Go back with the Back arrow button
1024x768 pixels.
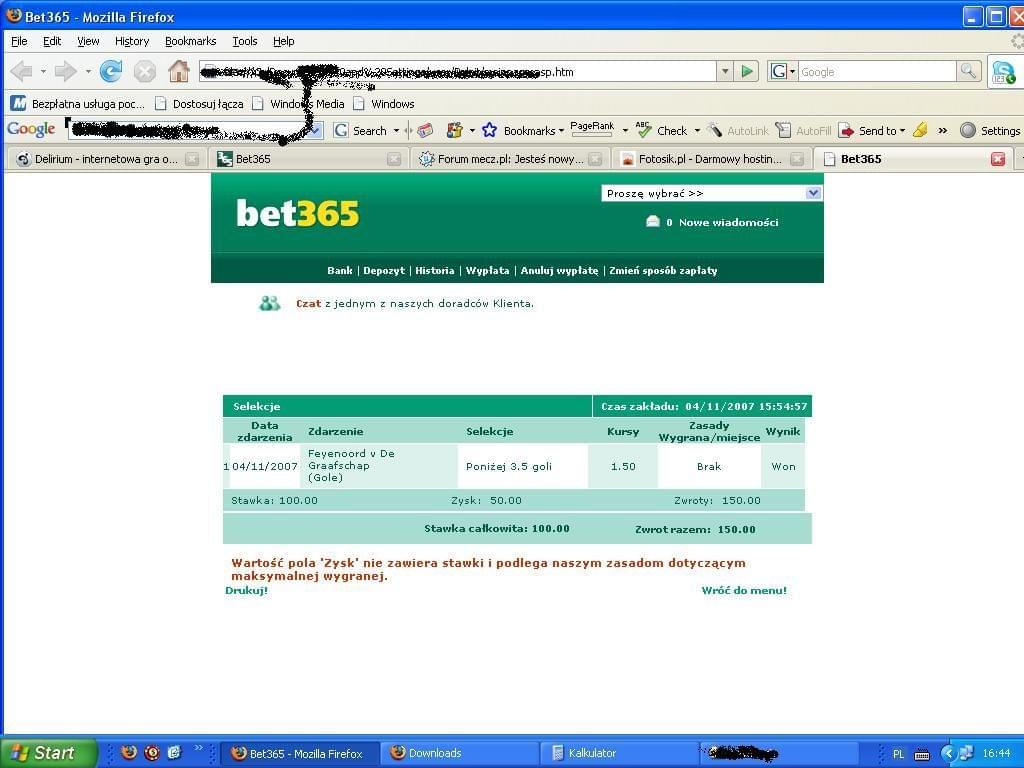(x=22, y=71)
